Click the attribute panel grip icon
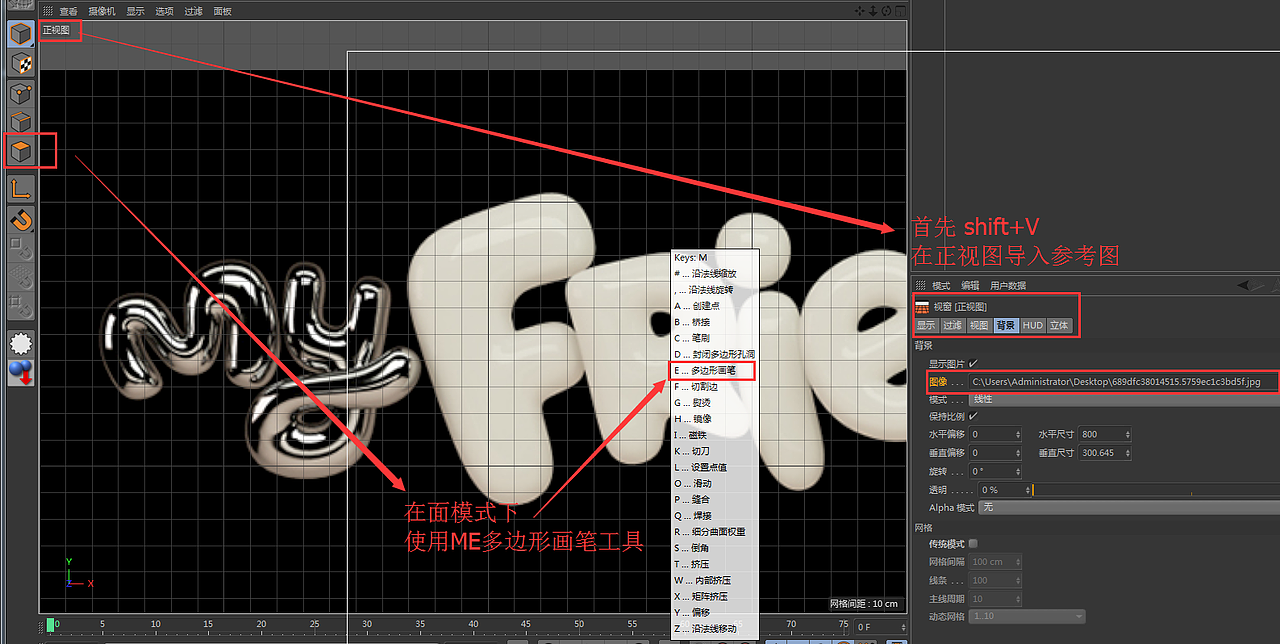 pyautogui.click(x=919, y=285)
